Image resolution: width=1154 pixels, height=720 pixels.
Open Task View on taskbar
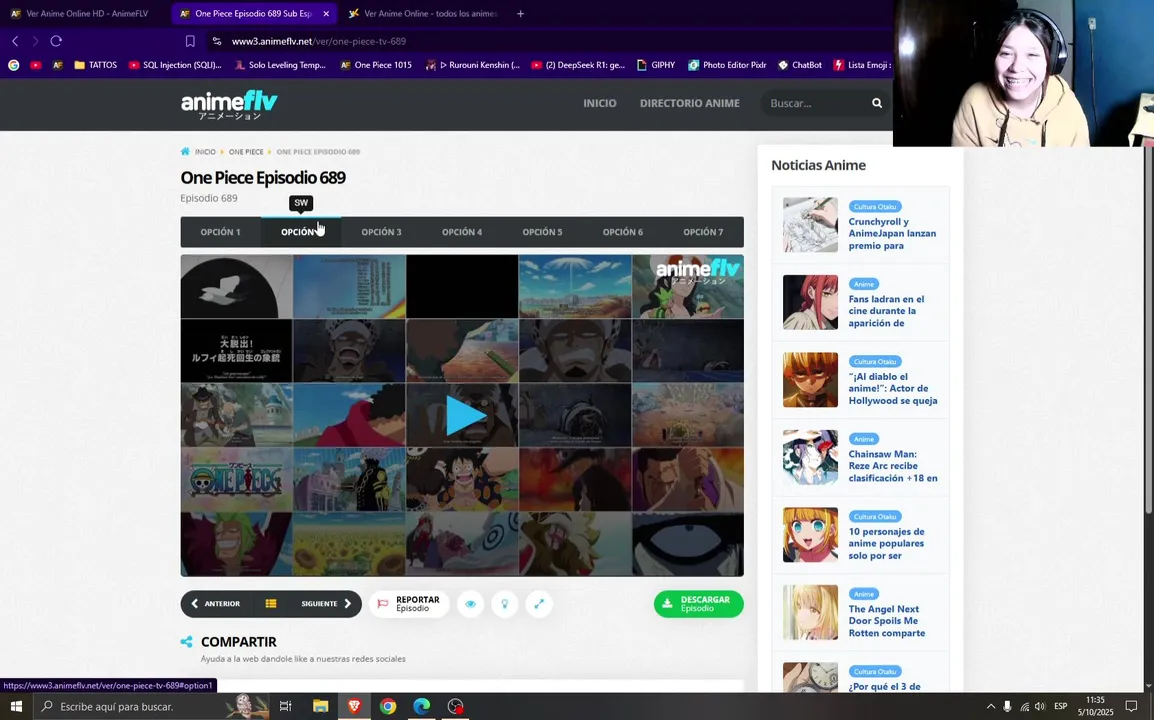coord(286,706)
